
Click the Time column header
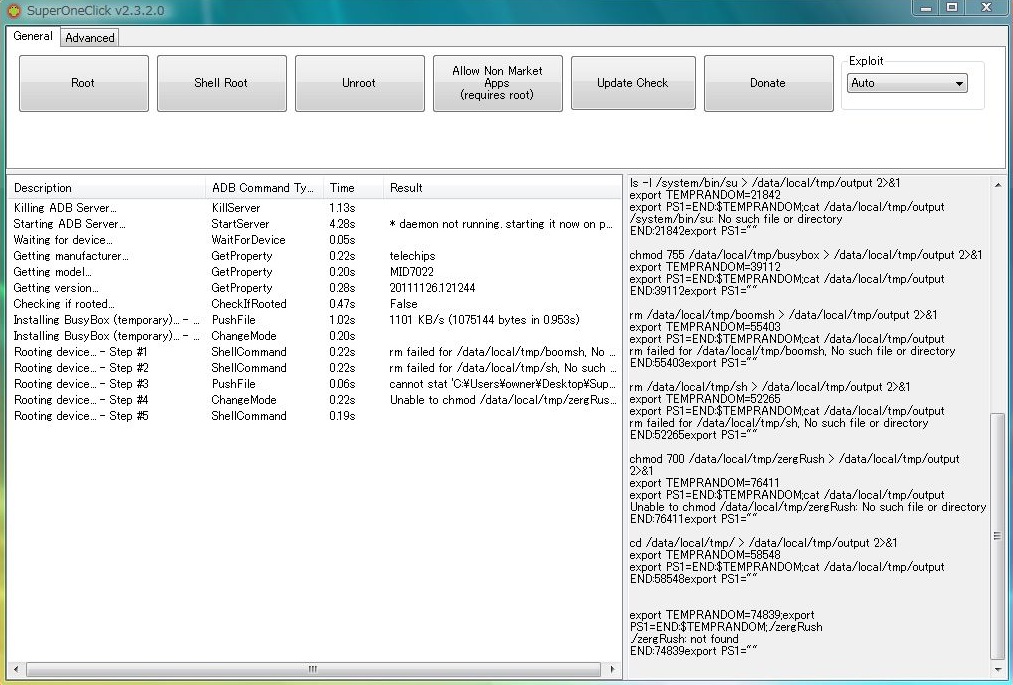click(x=352, y=188)
